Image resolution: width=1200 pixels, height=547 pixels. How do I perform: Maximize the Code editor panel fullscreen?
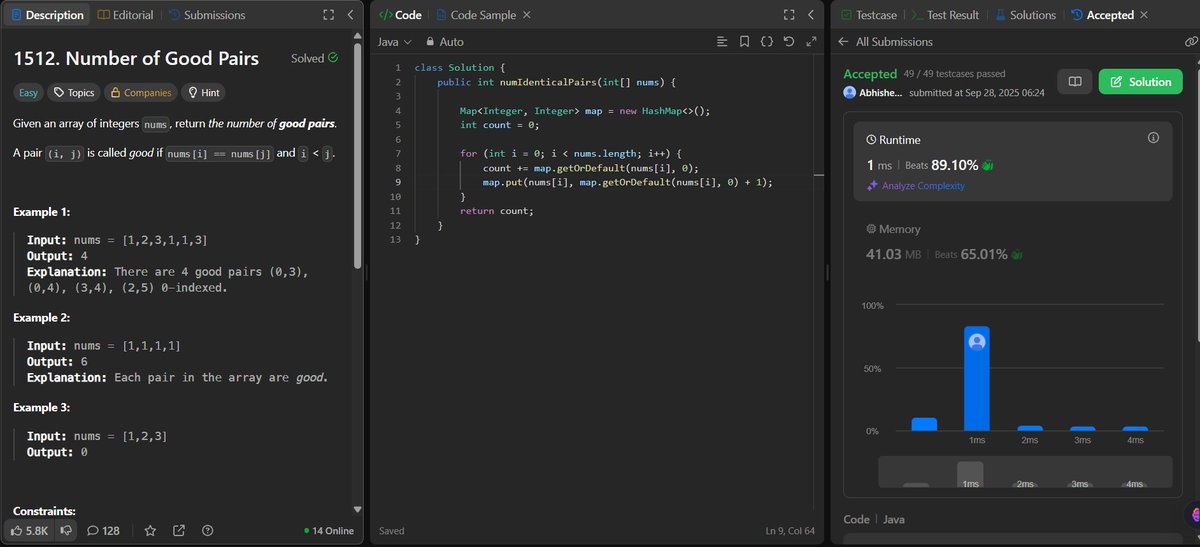(788, 15)
